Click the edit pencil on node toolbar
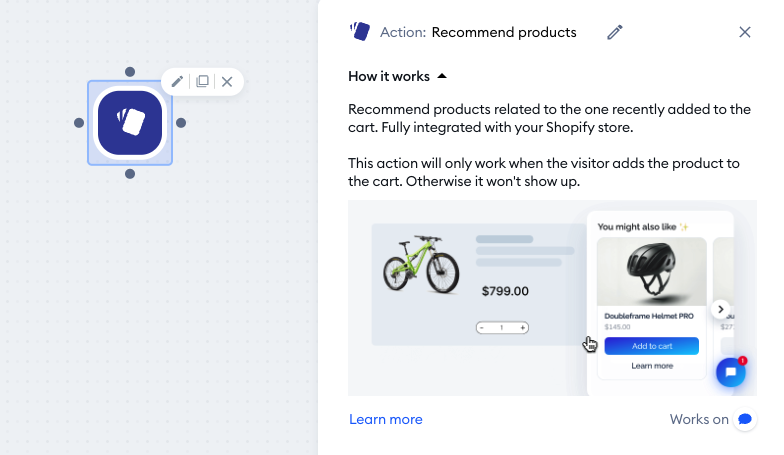The width and height of the screenshot is (784, 455). tap(177, 82)
